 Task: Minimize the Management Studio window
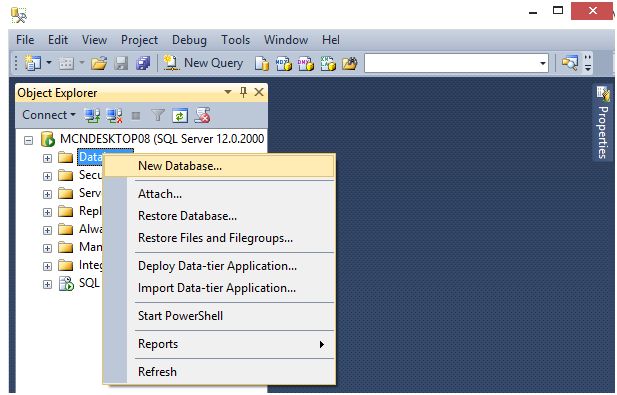click(x=533, y=12)
